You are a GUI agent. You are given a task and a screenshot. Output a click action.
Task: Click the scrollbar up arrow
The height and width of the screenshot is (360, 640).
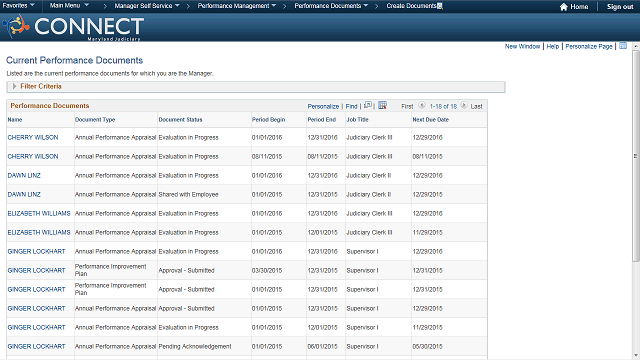tap(636, 46)
